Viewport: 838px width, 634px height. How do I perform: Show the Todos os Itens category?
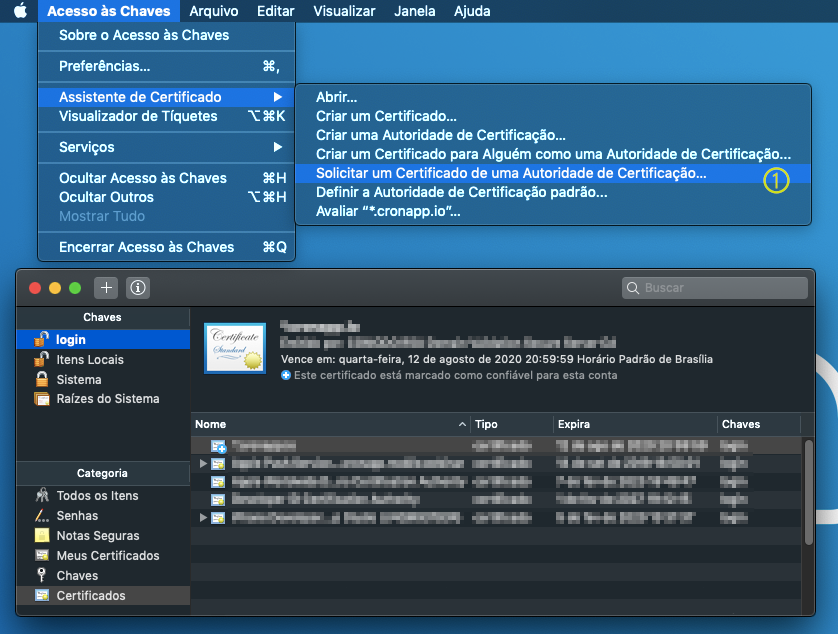(104, 496)
